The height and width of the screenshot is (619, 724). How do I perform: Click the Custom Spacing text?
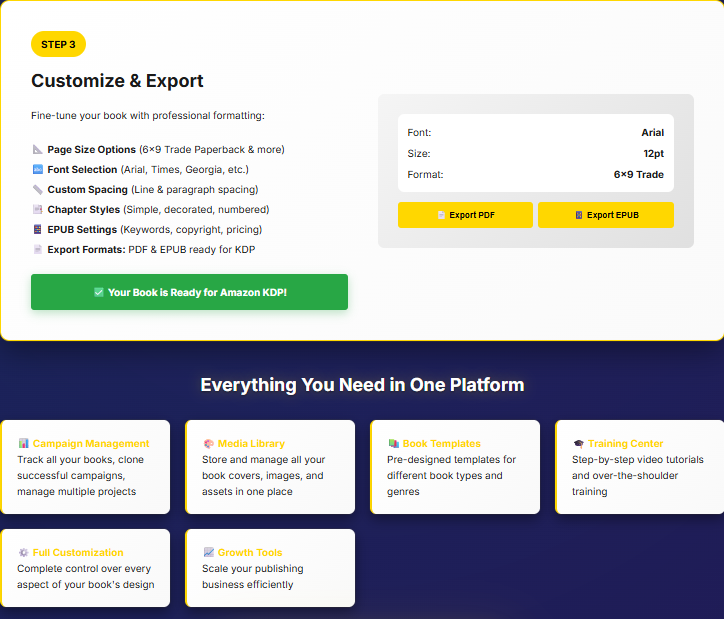(x=87, y=190)
